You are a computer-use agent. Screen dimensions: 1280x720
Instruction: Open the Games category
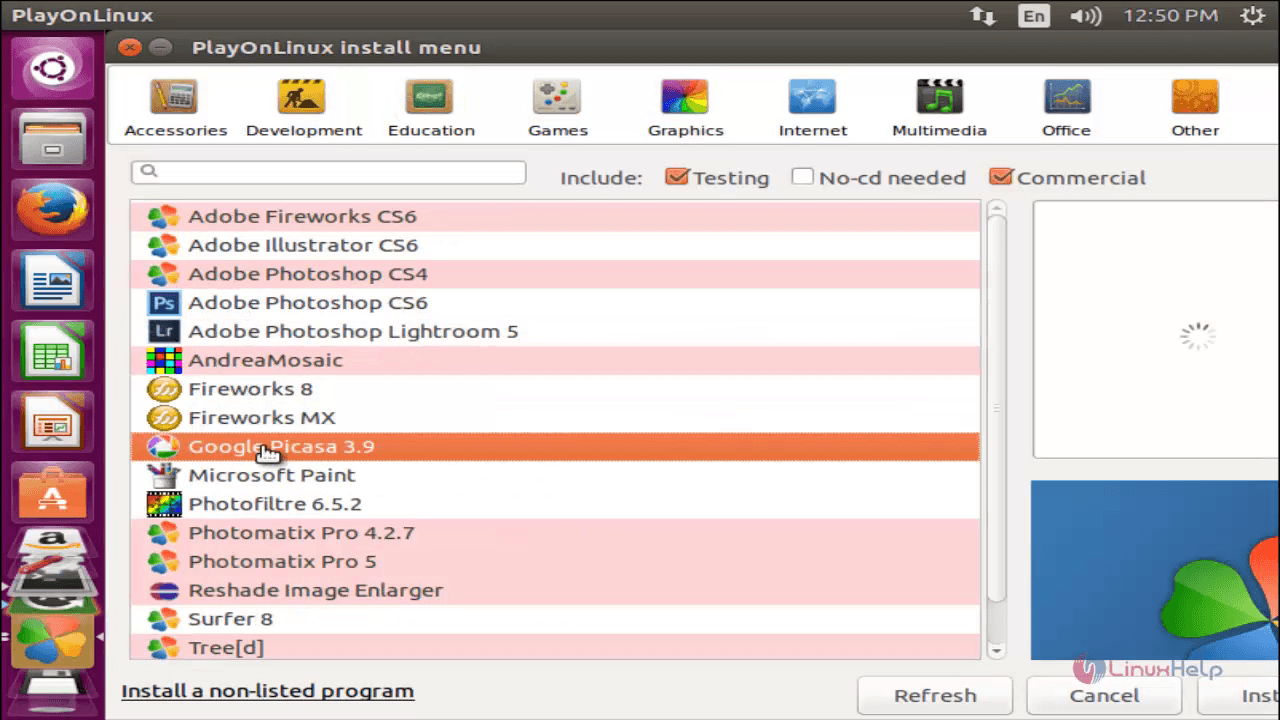558,108
